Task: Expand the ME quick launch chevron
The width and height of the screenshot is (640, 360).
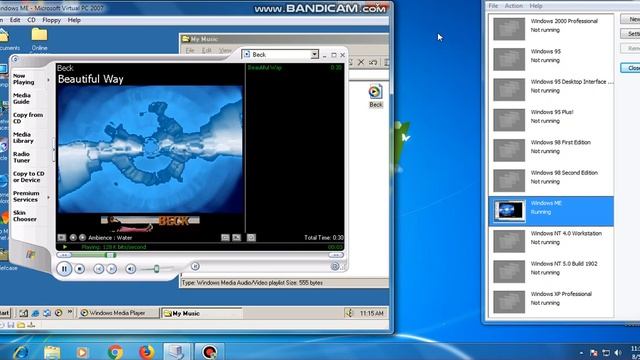Action: pos(70,312)
